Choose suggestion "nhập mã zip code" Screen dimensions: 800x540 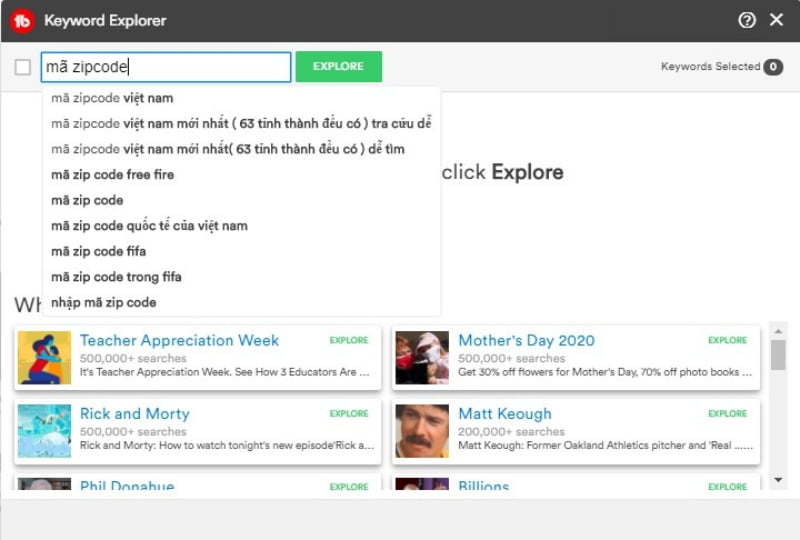coord(103,303)
